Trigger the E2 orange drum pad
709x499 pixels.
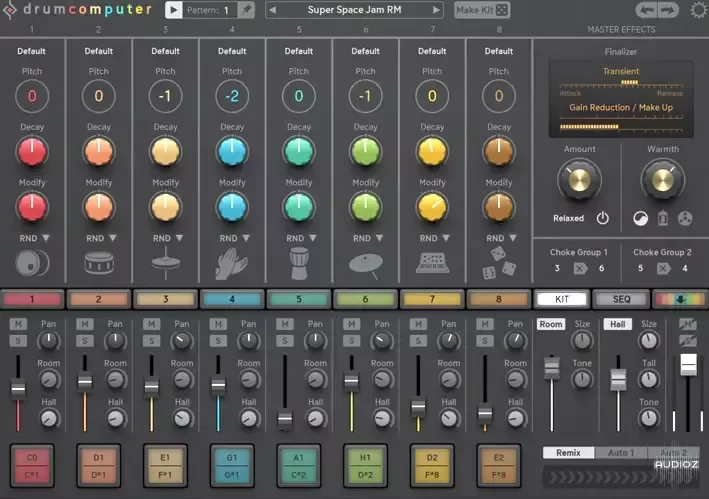499,466
